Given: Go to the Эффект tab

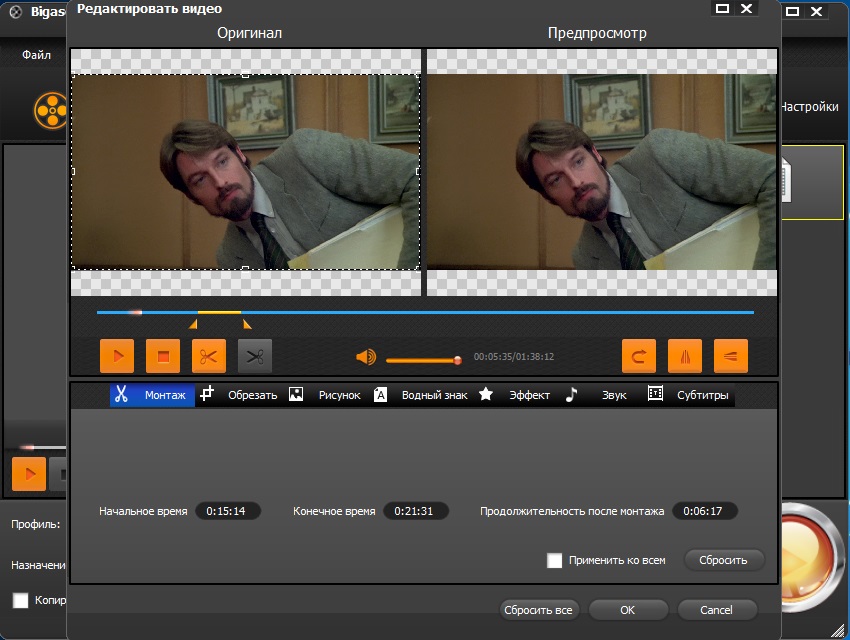Looking at the screenshot, I should pos(516,395).
